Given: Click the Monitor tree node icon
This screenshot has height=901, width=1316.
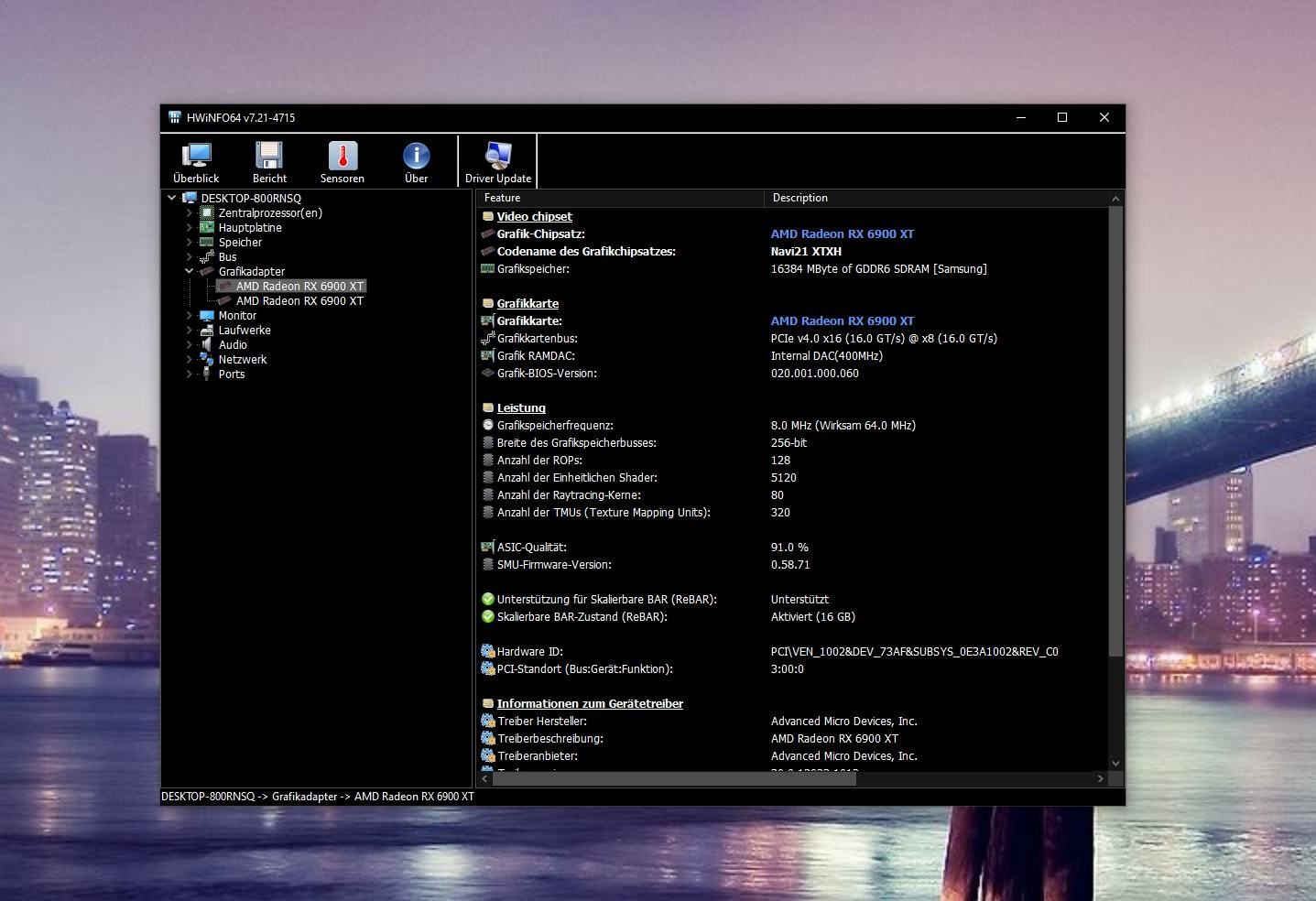Looking at the screenshot, I should [x=207, y=315].
